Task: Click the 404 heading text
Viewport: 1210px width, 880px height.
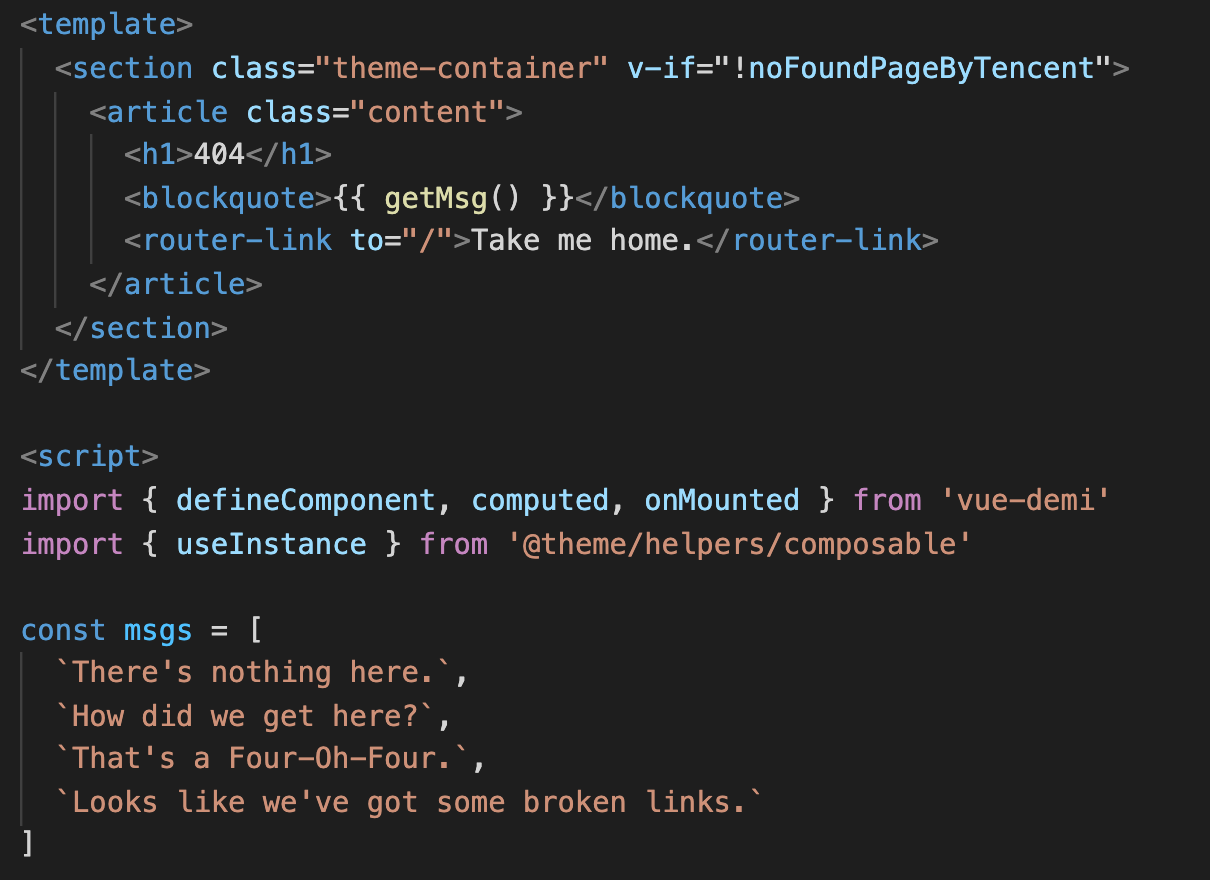Action: [219, 155]
